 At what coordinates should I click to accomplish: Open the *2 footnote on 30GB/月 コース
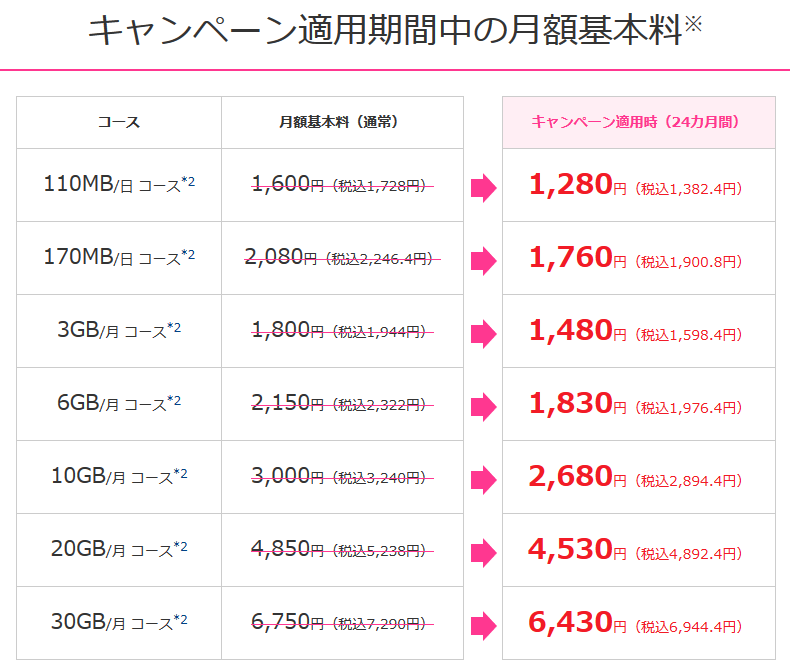pos(180,619)
